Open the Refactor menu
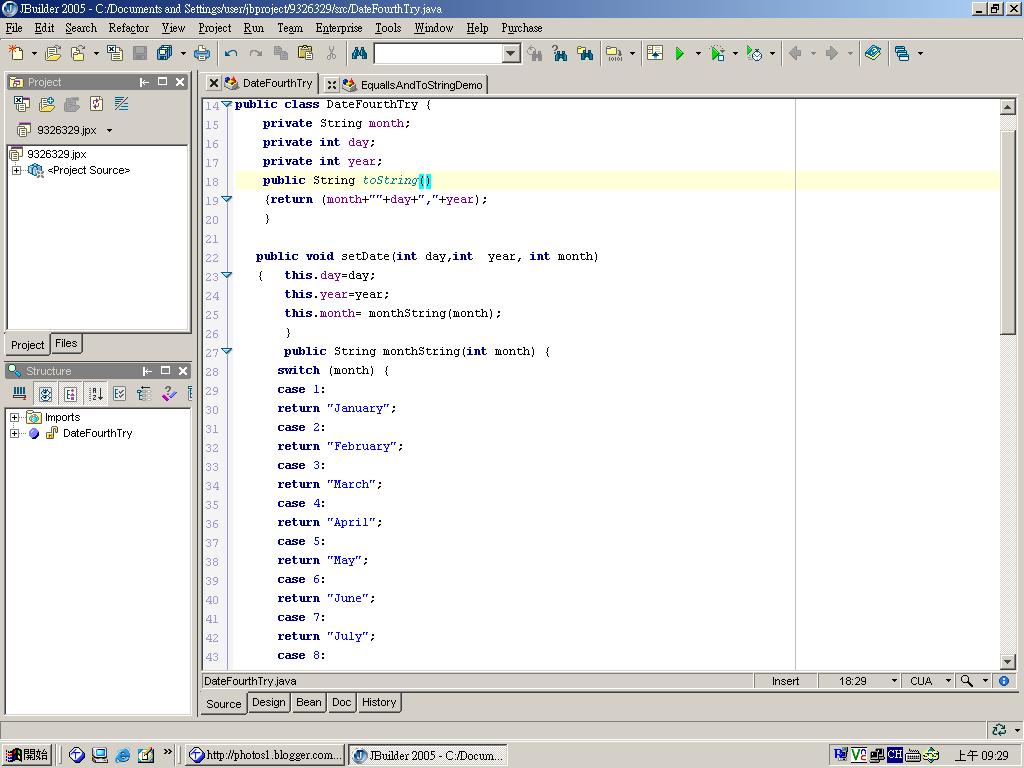Image resolution: width=1024 pixels, height=768 pixels. [128, 28]
